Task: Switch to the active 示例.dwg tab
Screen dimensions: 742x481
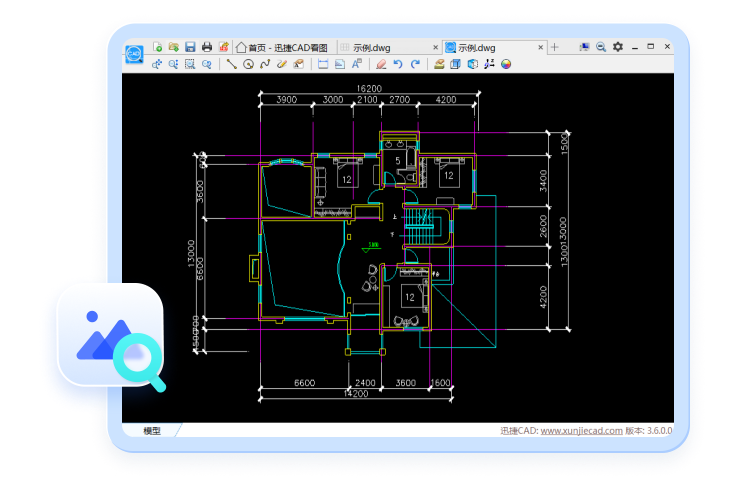Action: tap(478, 47)
